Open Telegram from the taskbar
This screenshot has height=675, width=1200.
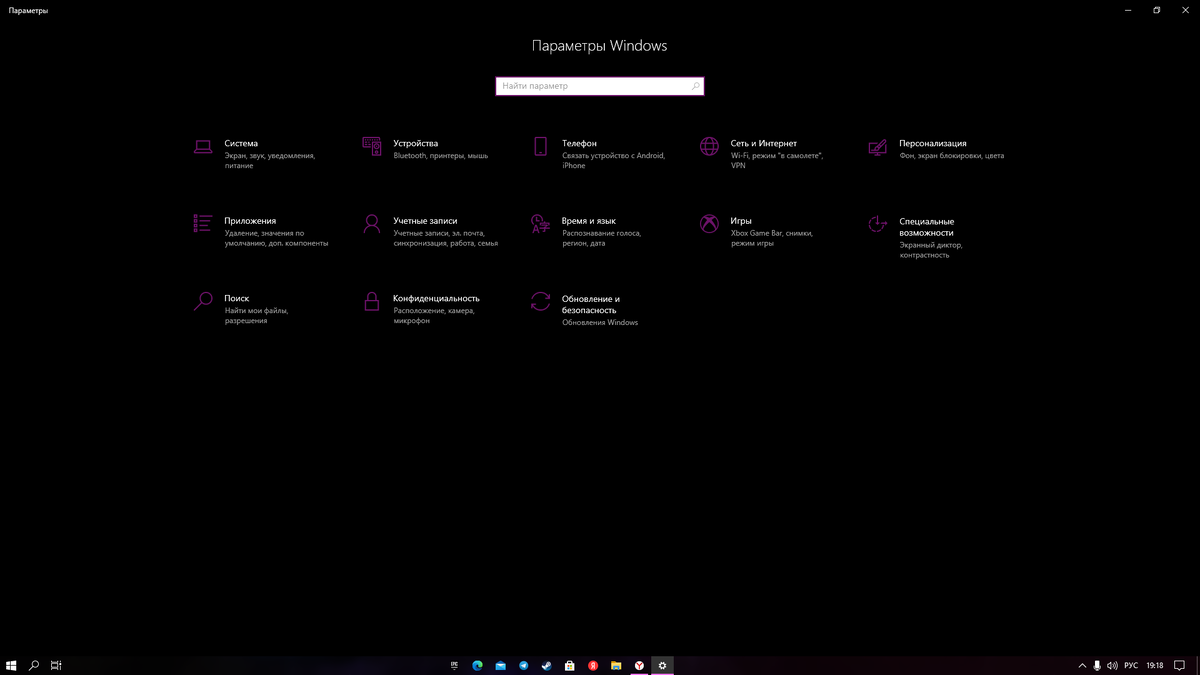coord(524,665)
